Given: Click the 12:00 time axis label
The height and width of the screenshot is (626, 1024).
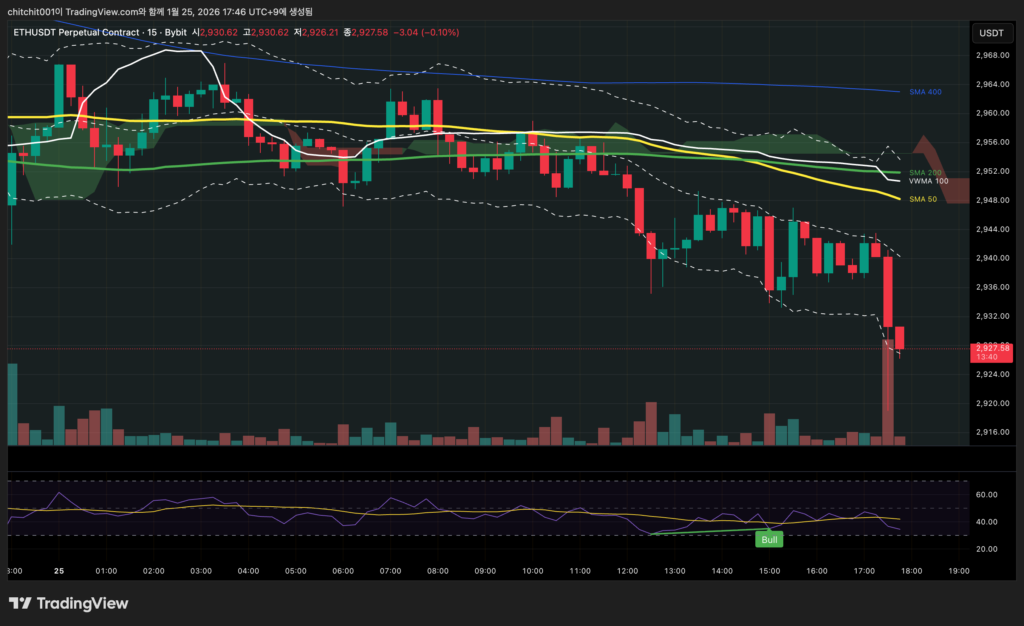Looking at the screenshot, I should coord(627,571).
